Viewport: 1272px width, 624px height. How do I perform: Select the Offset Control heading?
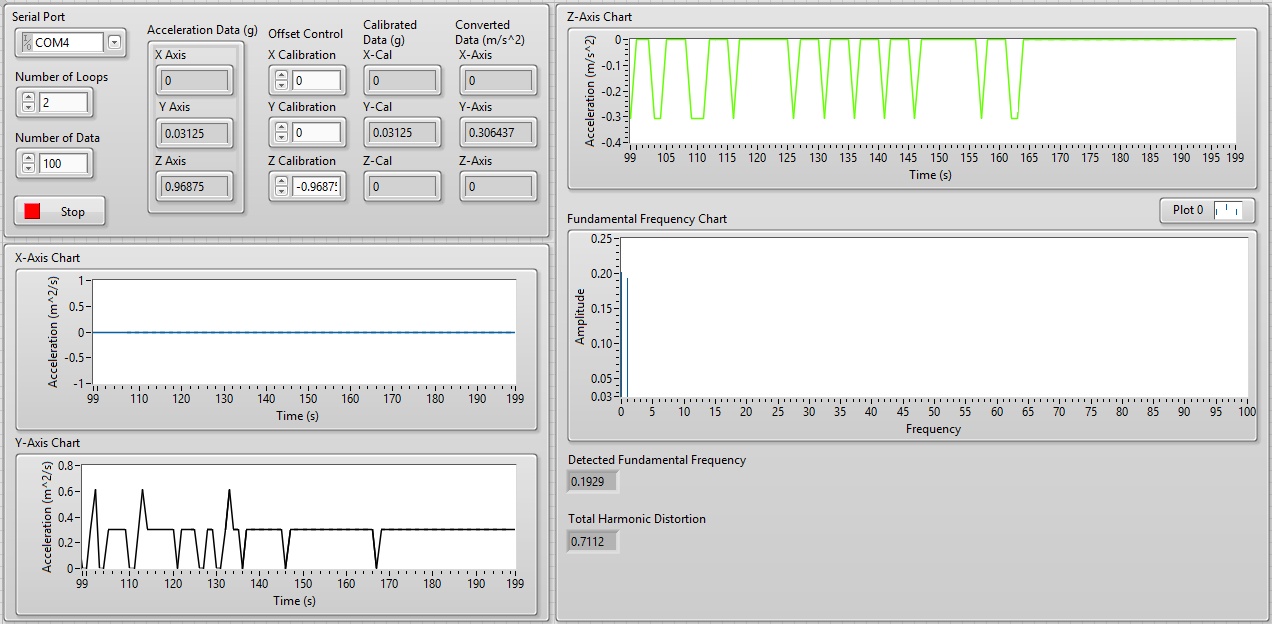(x=306, y=34)
